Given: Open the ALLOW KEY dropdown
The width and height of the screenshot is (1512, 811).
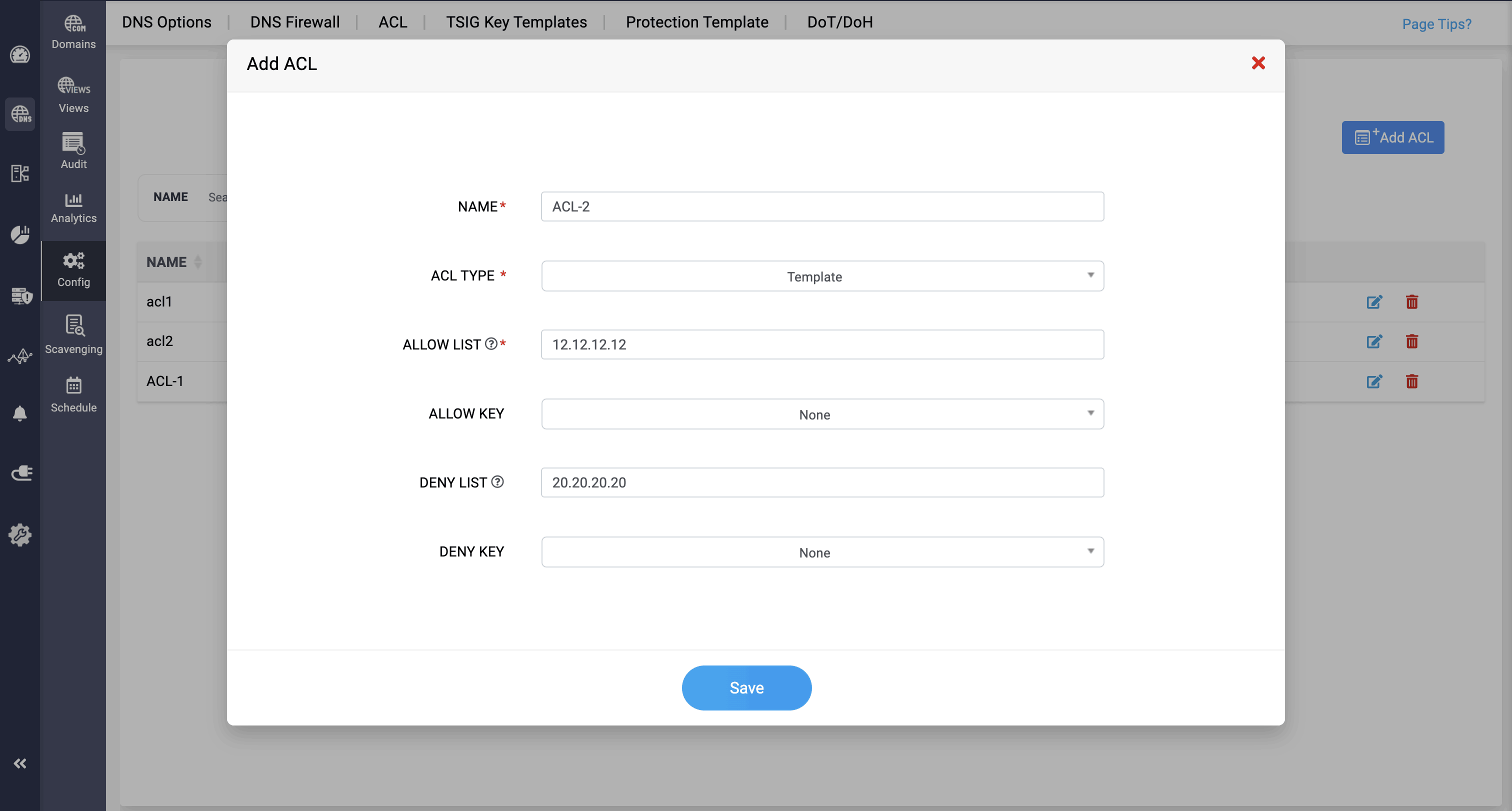Looking at the screenshot, I should 821,414.
